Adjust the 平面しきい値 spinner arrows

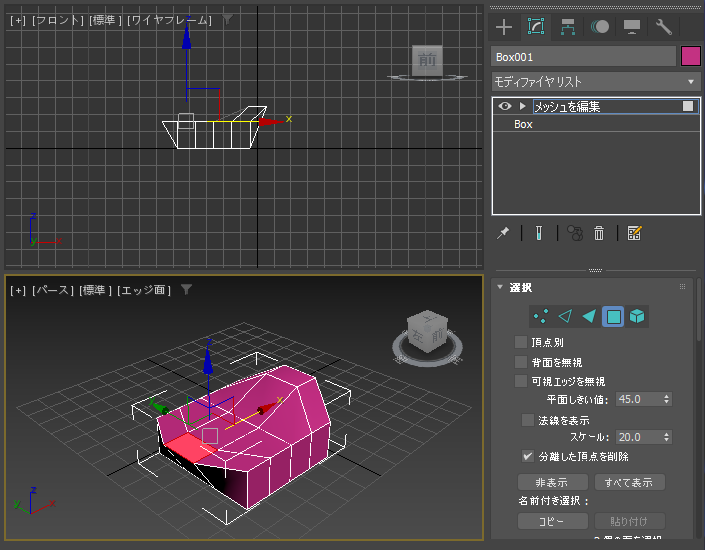click(667, 399)
